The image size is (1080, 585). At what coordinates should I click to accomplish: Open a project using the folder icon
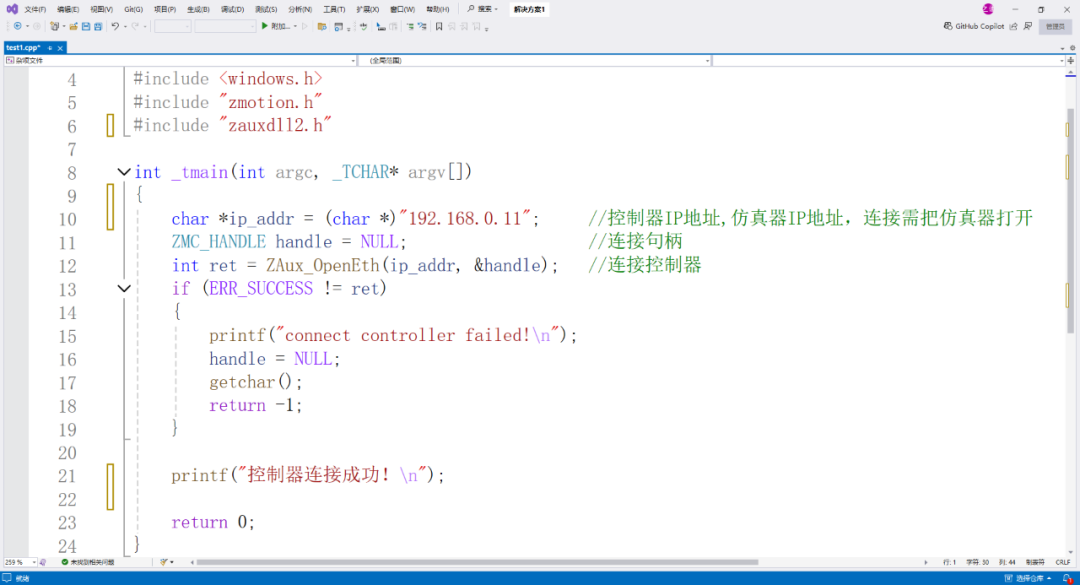(x=74, y=27)
